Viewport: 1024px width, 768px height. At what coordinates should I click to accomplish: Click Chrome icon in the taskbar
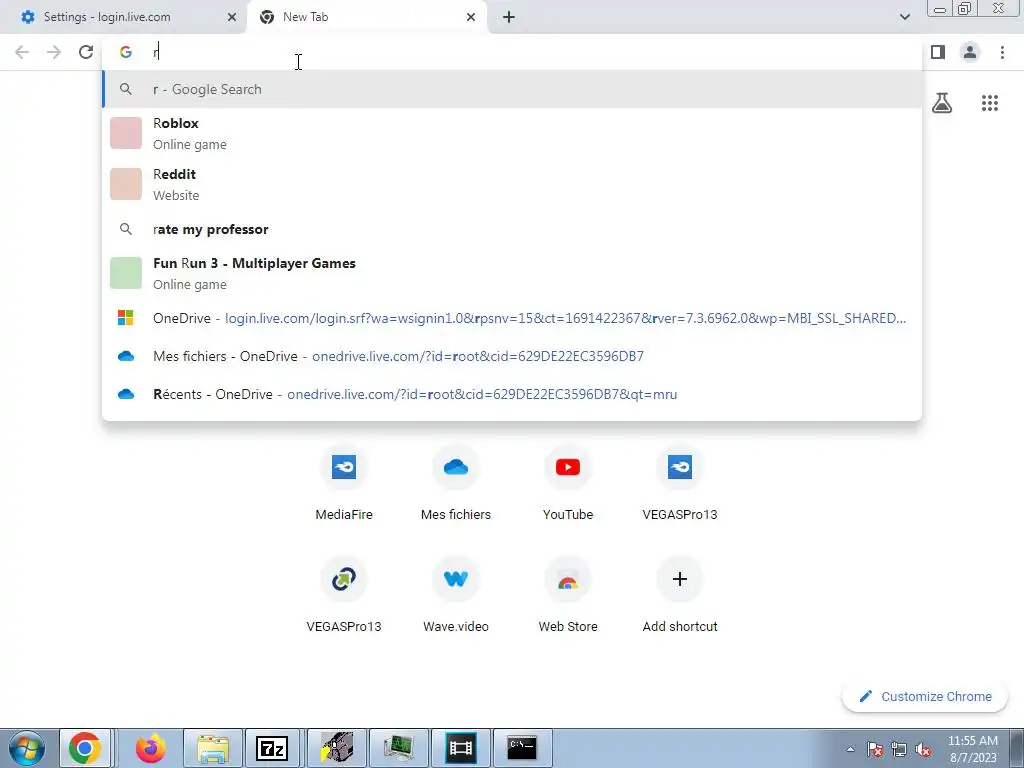[86, 748]
